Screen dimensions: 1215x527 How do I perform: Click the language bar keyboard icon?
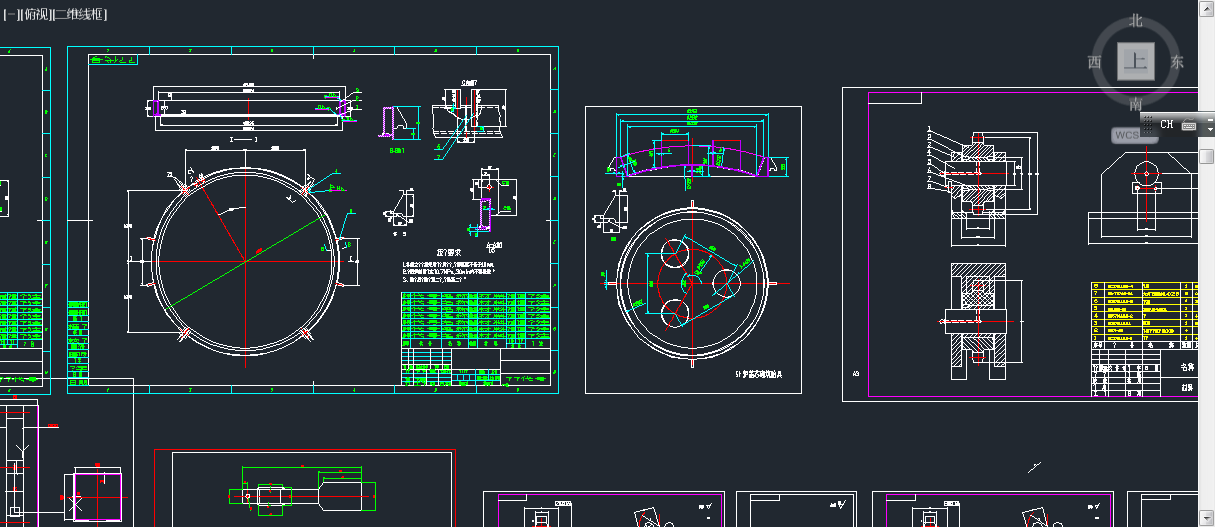(x=1189, y=125)
